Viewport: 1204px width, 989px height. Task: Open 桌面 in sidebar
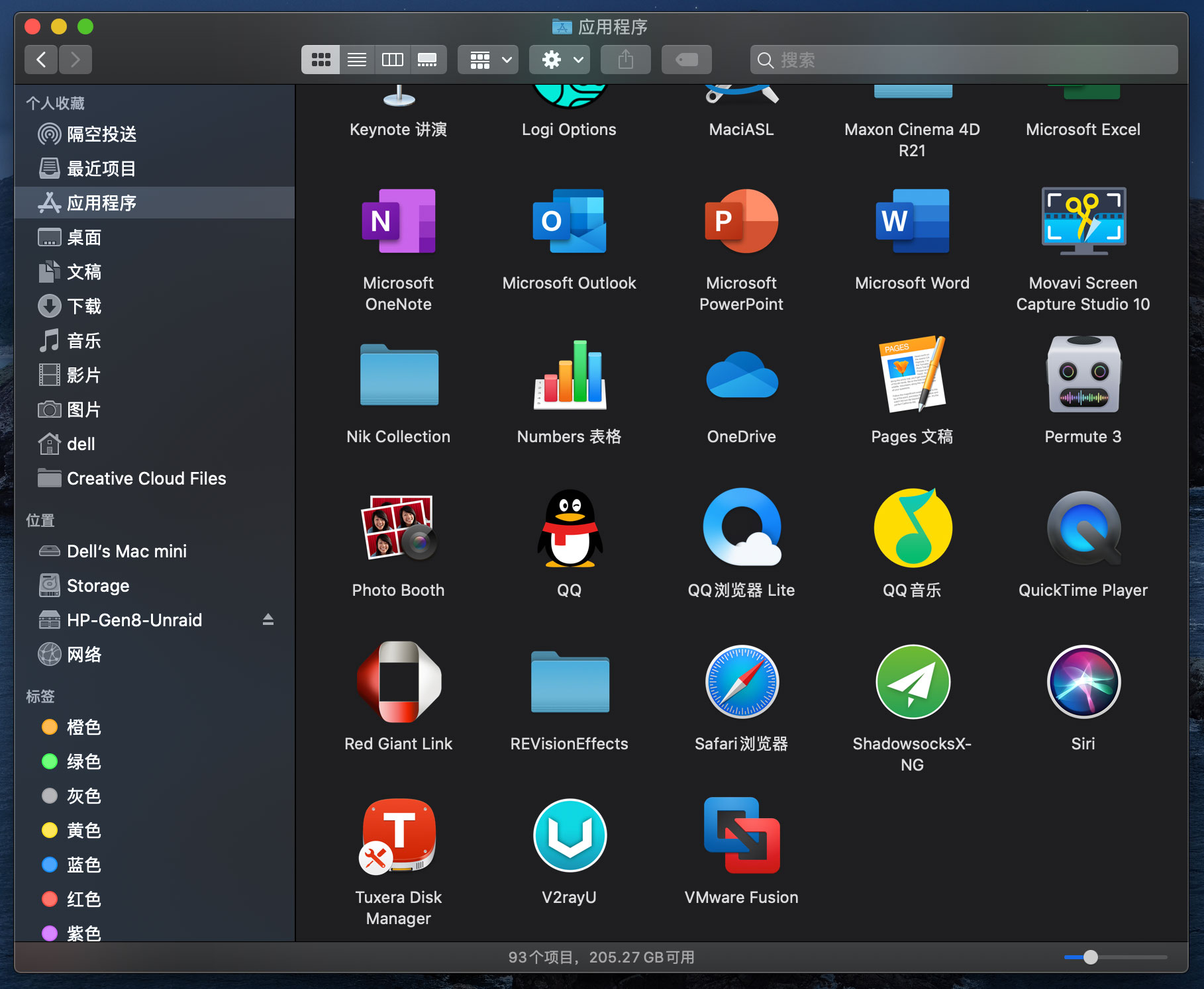(154, 238)
